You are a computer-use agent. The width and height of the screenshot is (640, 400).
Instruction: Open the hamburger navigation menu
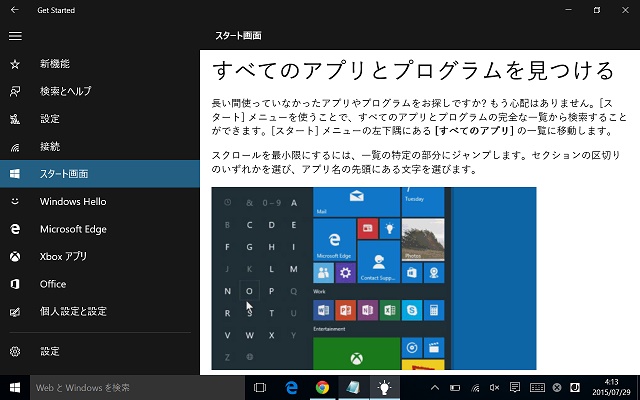15,36
